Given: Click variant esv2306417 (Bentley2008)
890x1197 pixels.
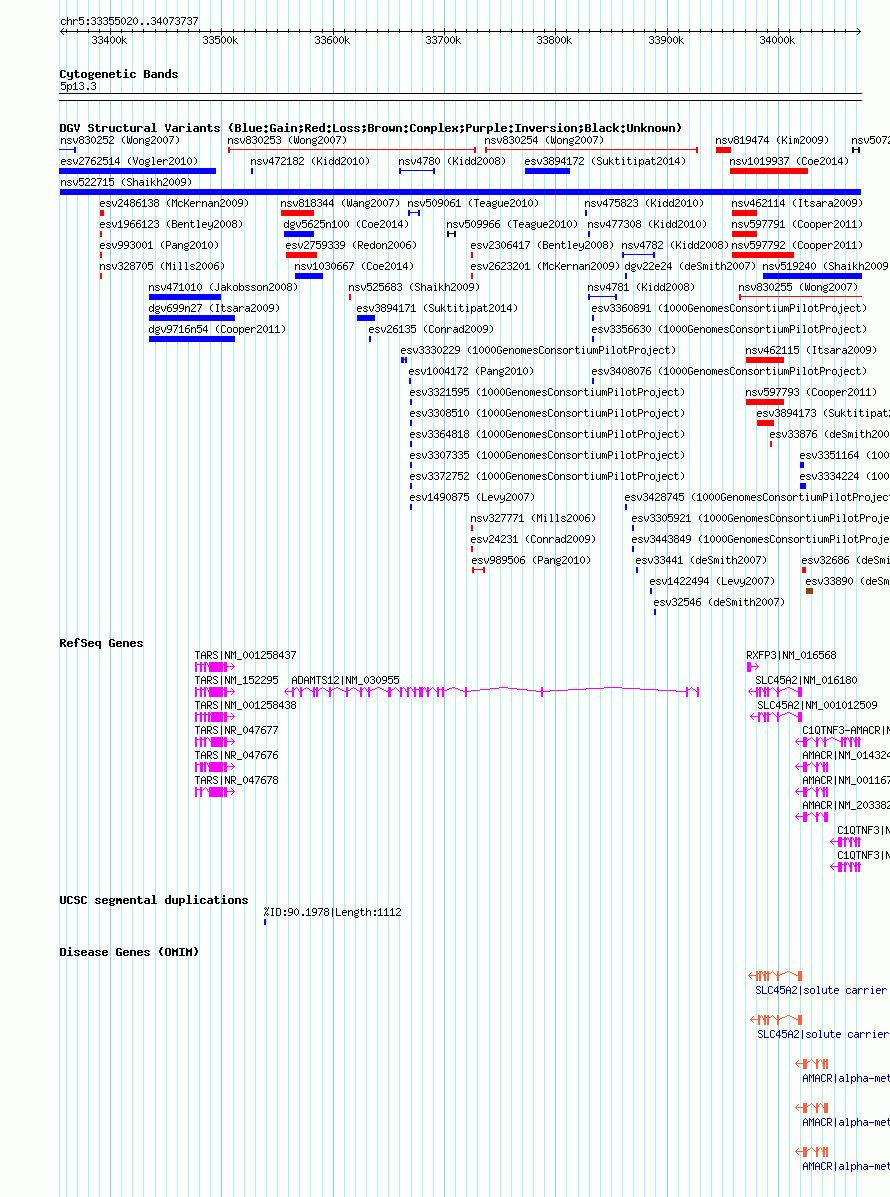Looking at the screenshot, I should click(x=542, y=245).
